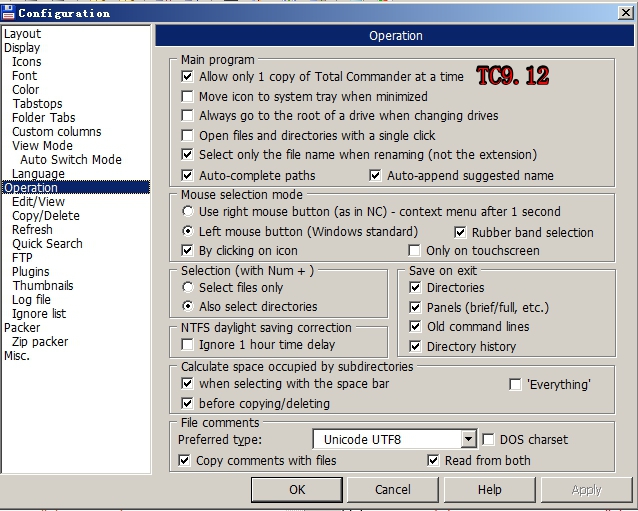Open the Color settings page
Image resolution: width=638 pixels, height=511 pixels.
coord(26,90)
